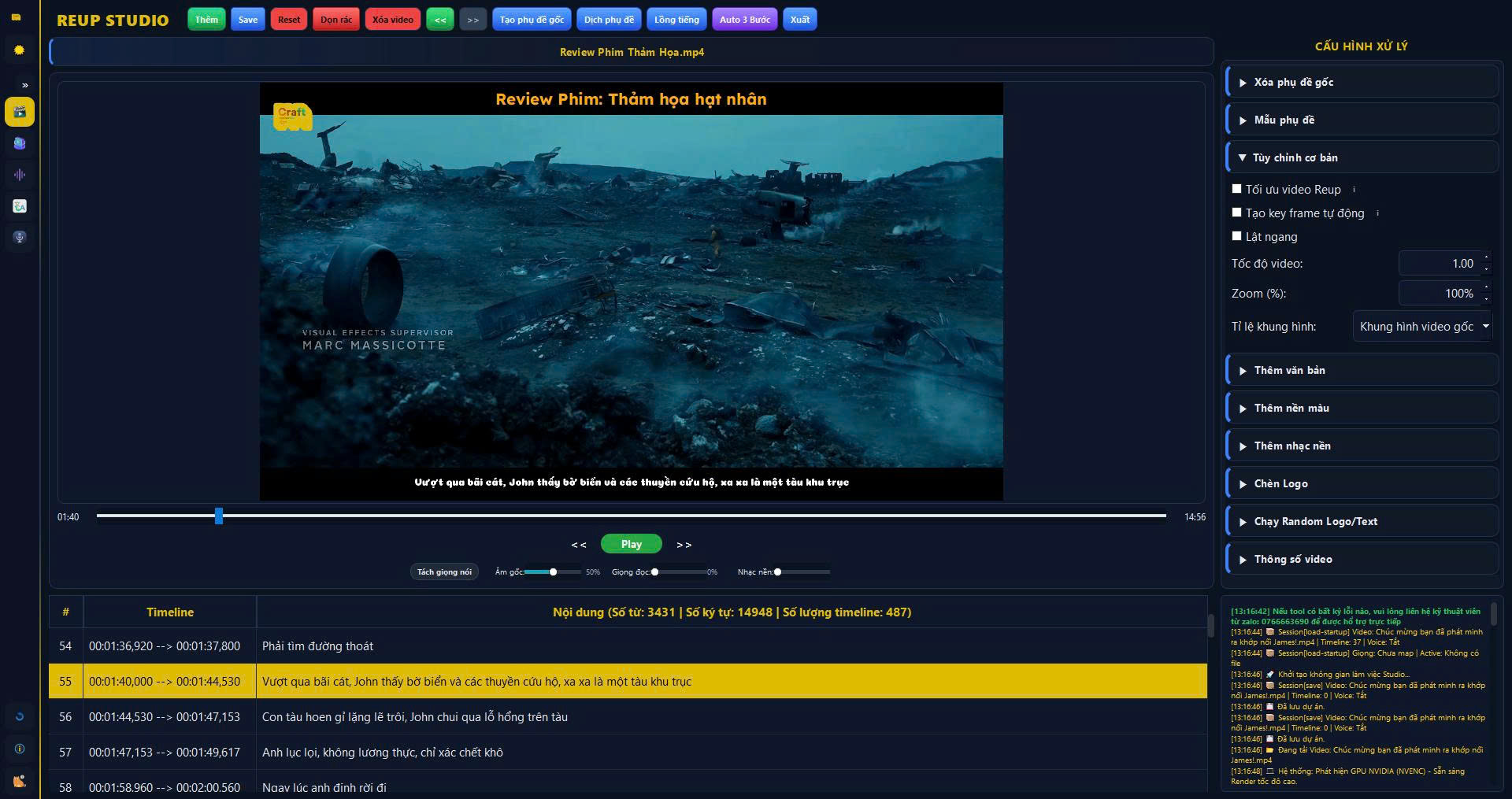Open Tỉ lệ khung hình dropdown

point(1422,326)
